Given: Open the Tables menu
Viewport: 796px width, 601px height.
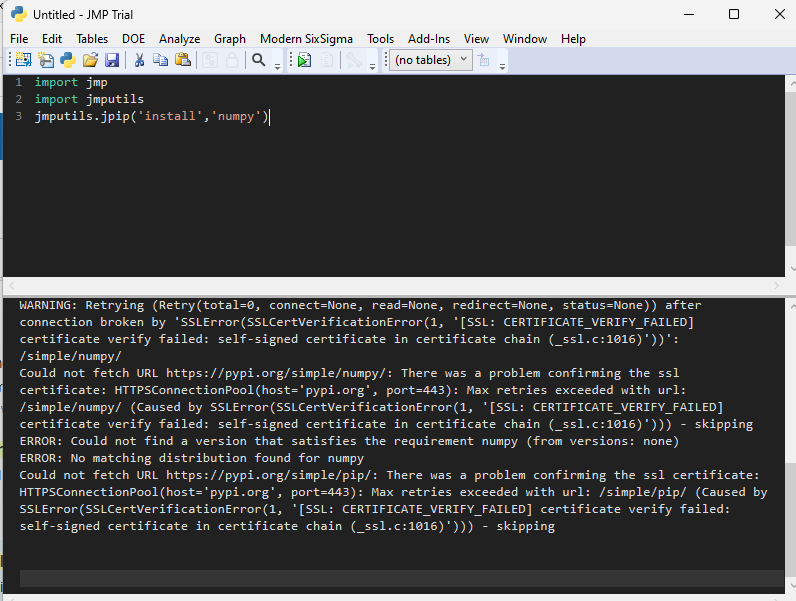Looking at the screenshot, I should (x=92, y=39).
